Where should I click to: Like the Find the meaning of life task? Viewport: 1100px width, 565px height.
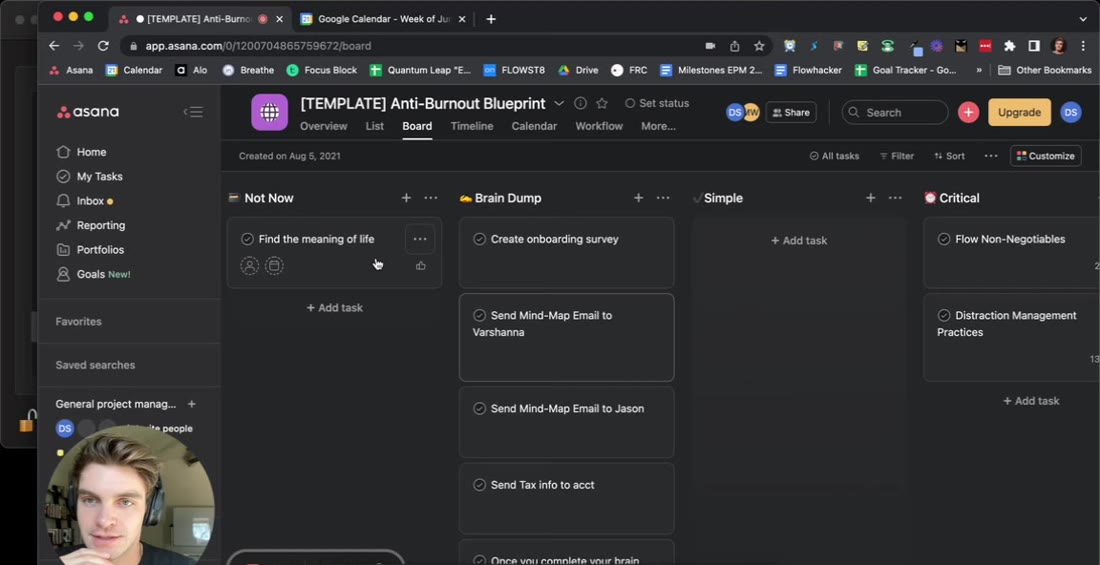pyautogui.click(x=420, y=265)
